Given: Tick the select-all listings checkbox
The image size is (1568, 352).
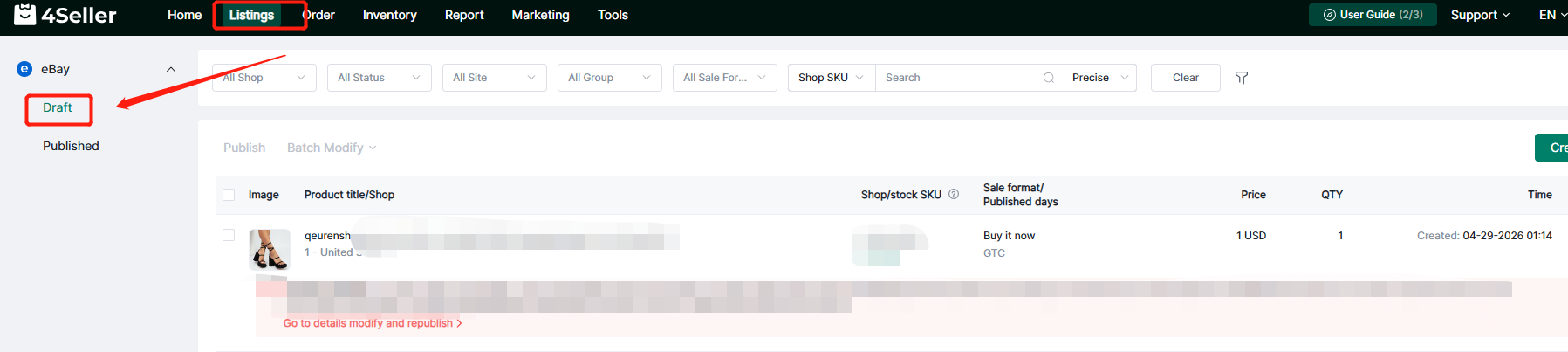Looking at the screenshot, I should pos(229,195).
